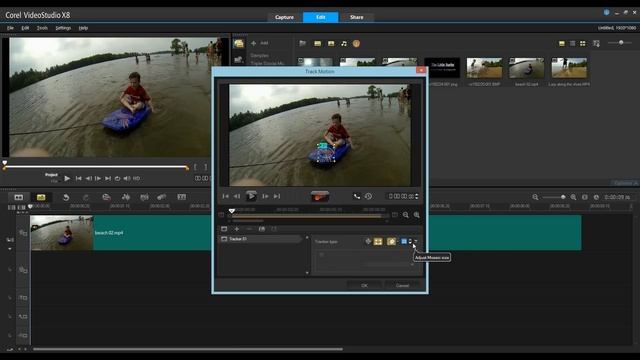Image resolution: width=640 pixels, height=360 pixels.
Task: Open the File menu
Action: pyautogui.click(x=10, y=28)
